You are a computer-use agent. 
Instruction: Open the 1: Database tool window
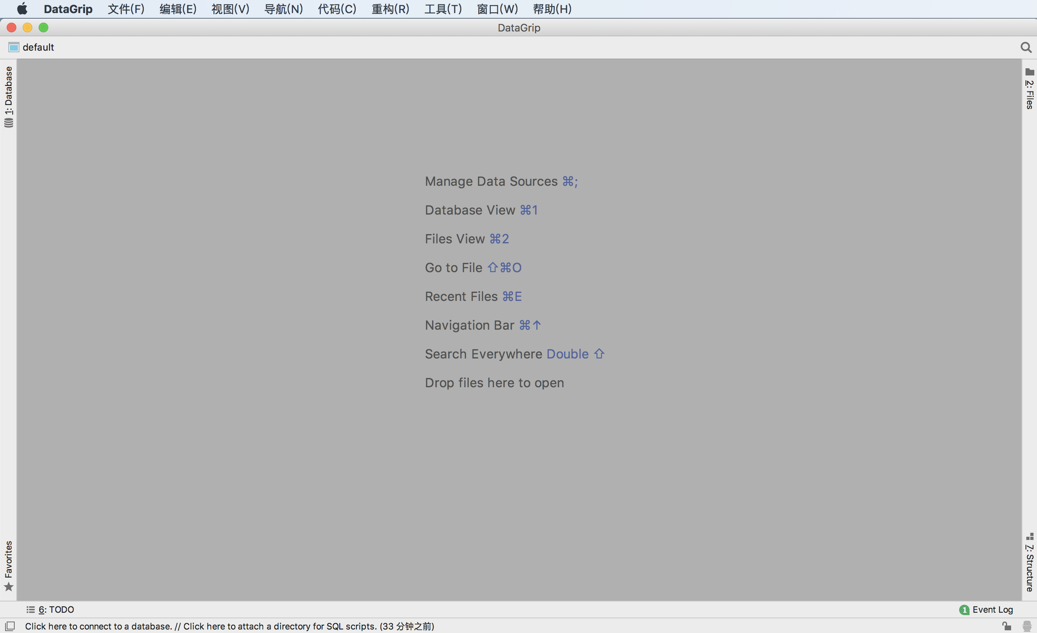pyautogui.click(x=9, y=97)
